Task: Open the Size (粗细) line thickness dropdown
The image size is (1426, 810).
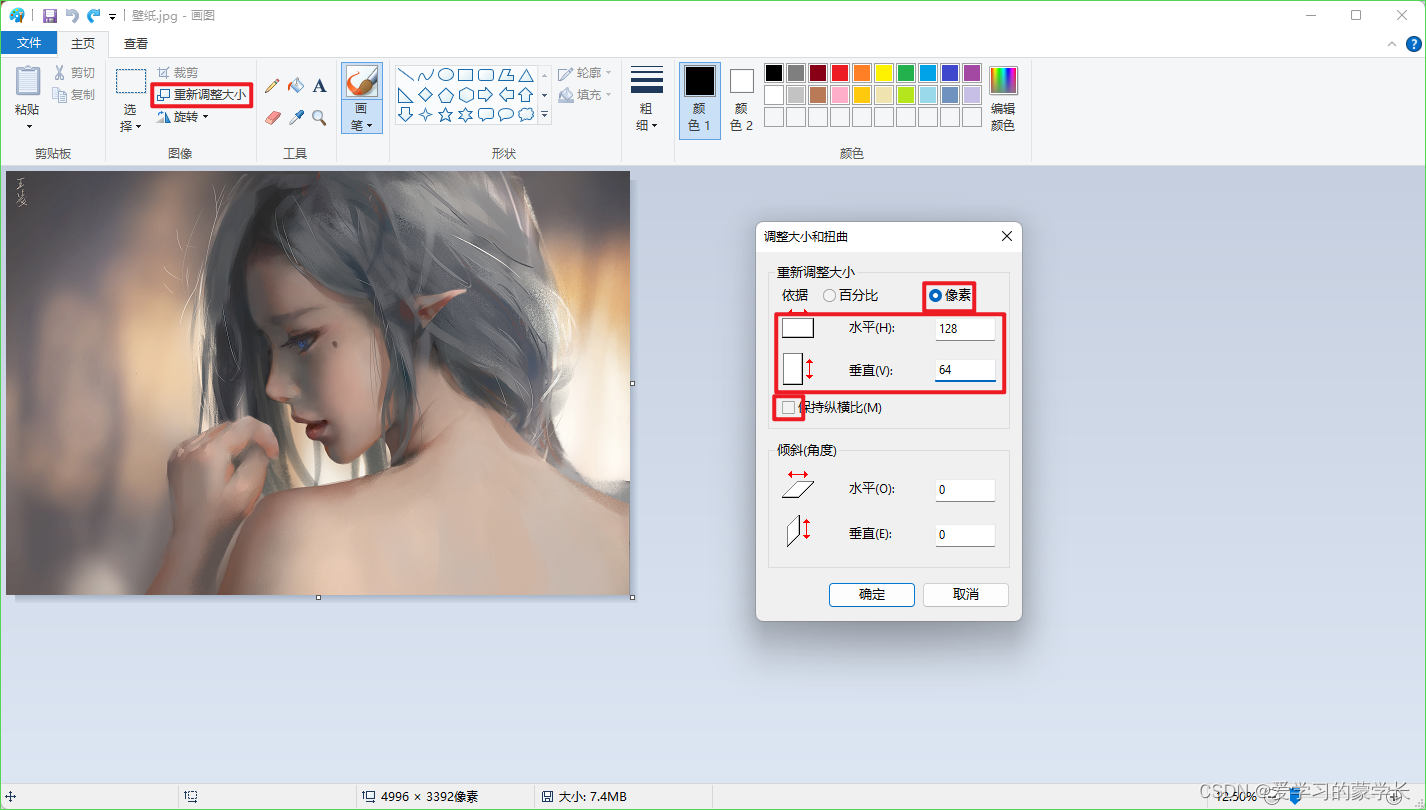Action: (x=647, y=99)
